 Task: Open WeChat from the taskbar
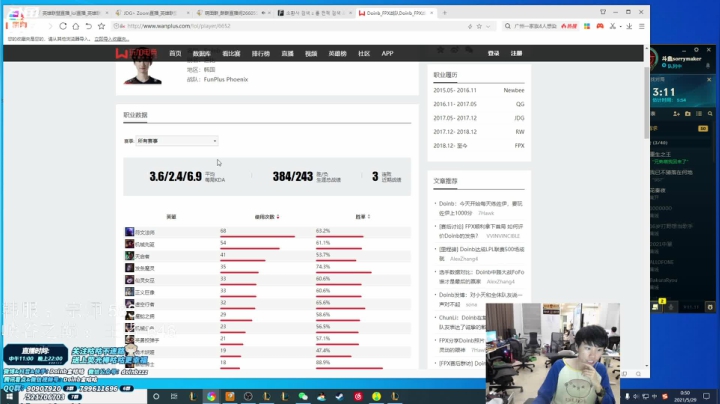click(x=303, y=396)
